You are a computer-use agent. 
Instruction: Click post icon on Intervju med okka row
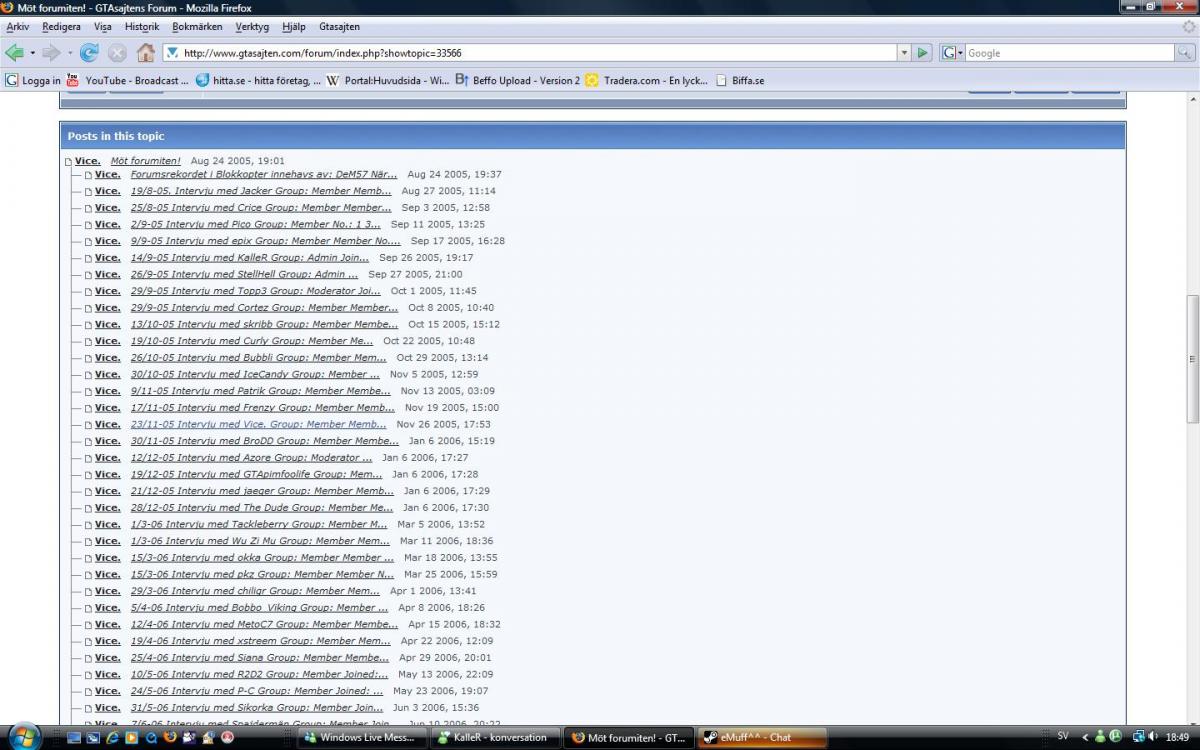(x=88, y=558)
